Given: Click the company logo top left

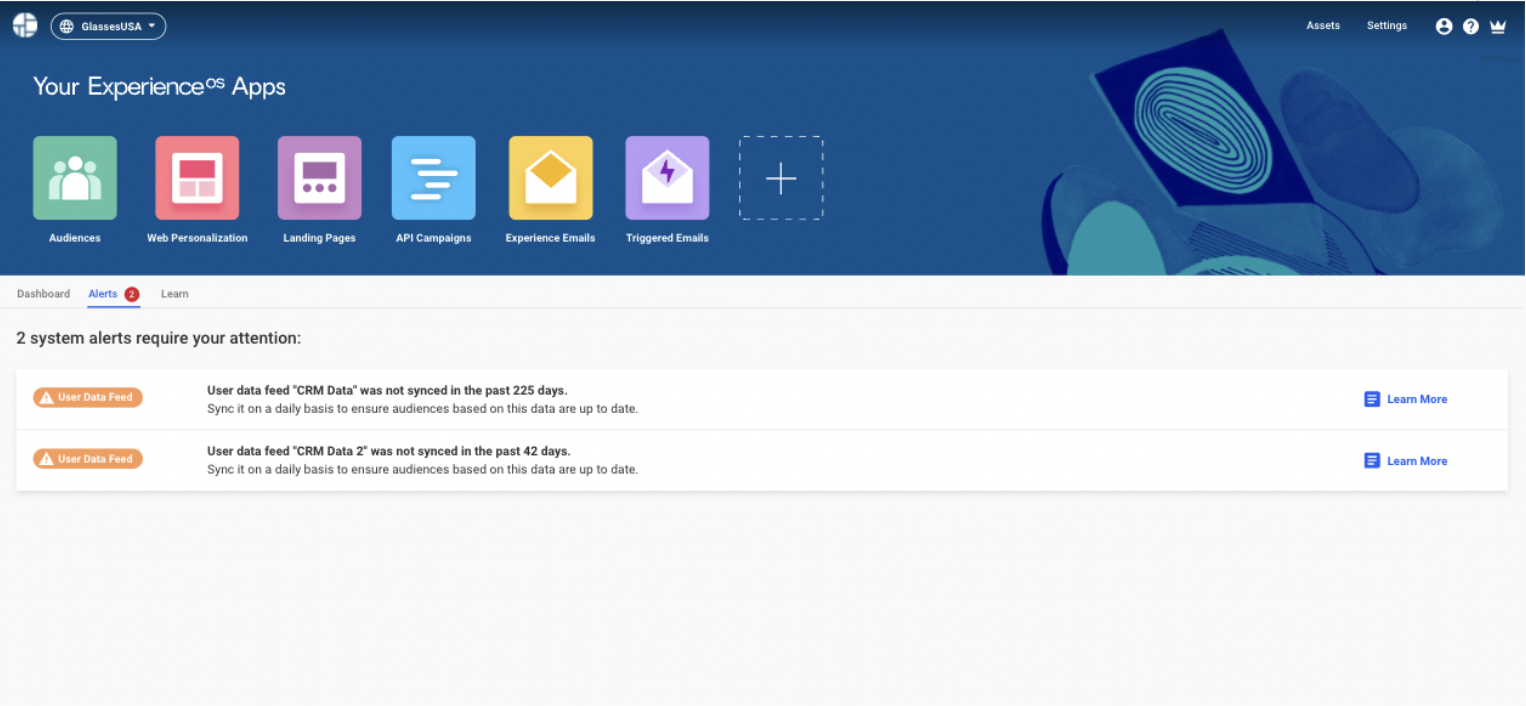Looking at the screenshot, I should click(x=24, y=25).
